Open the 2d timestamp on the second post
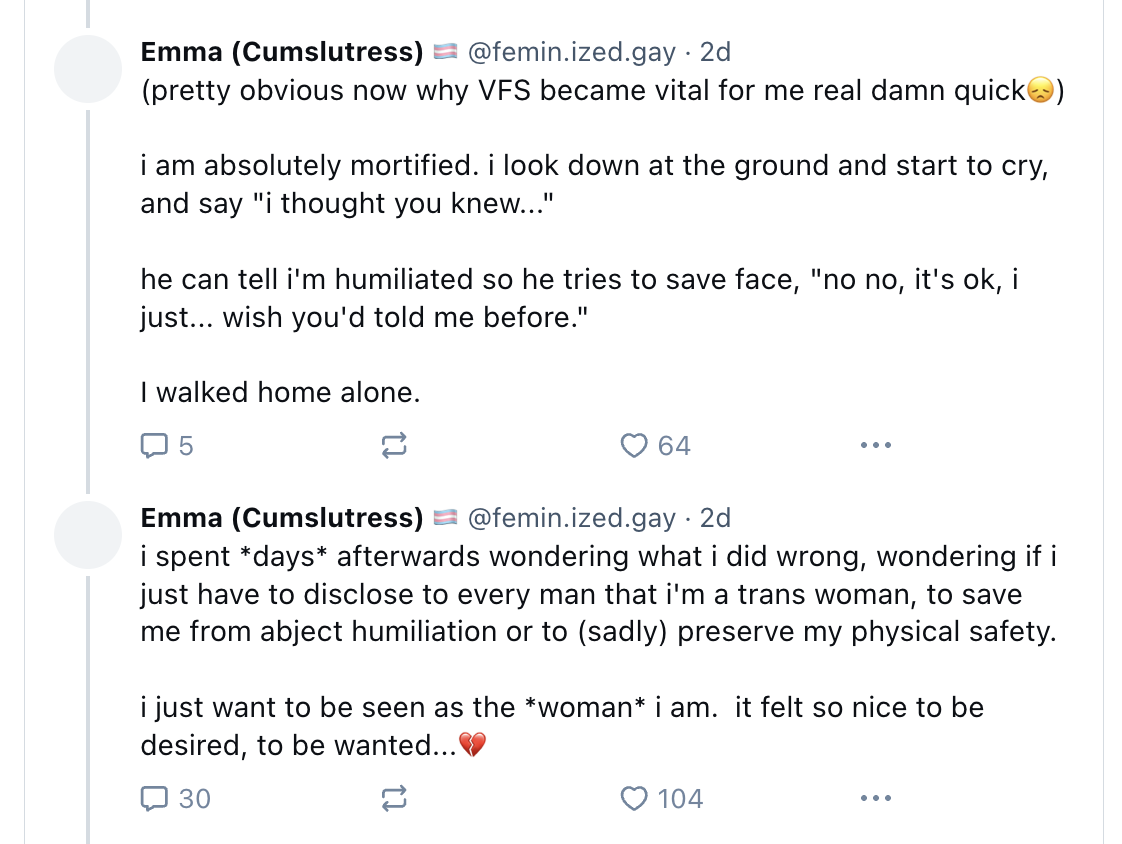The image size is (1122, 844). click(x=715, y=518)
